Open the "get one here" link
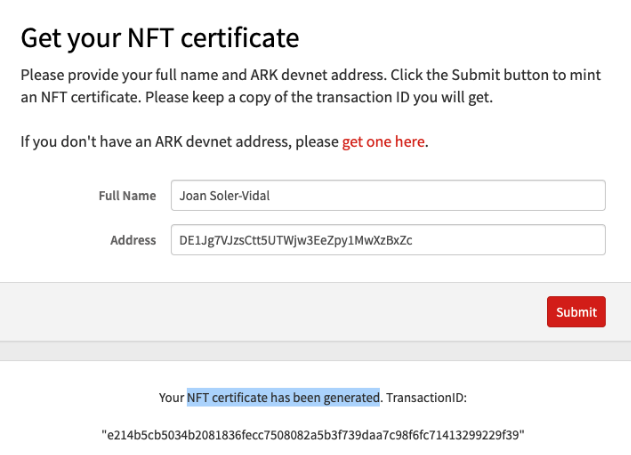The height and width of the screenshot is (455, 631). coord(384,142)
